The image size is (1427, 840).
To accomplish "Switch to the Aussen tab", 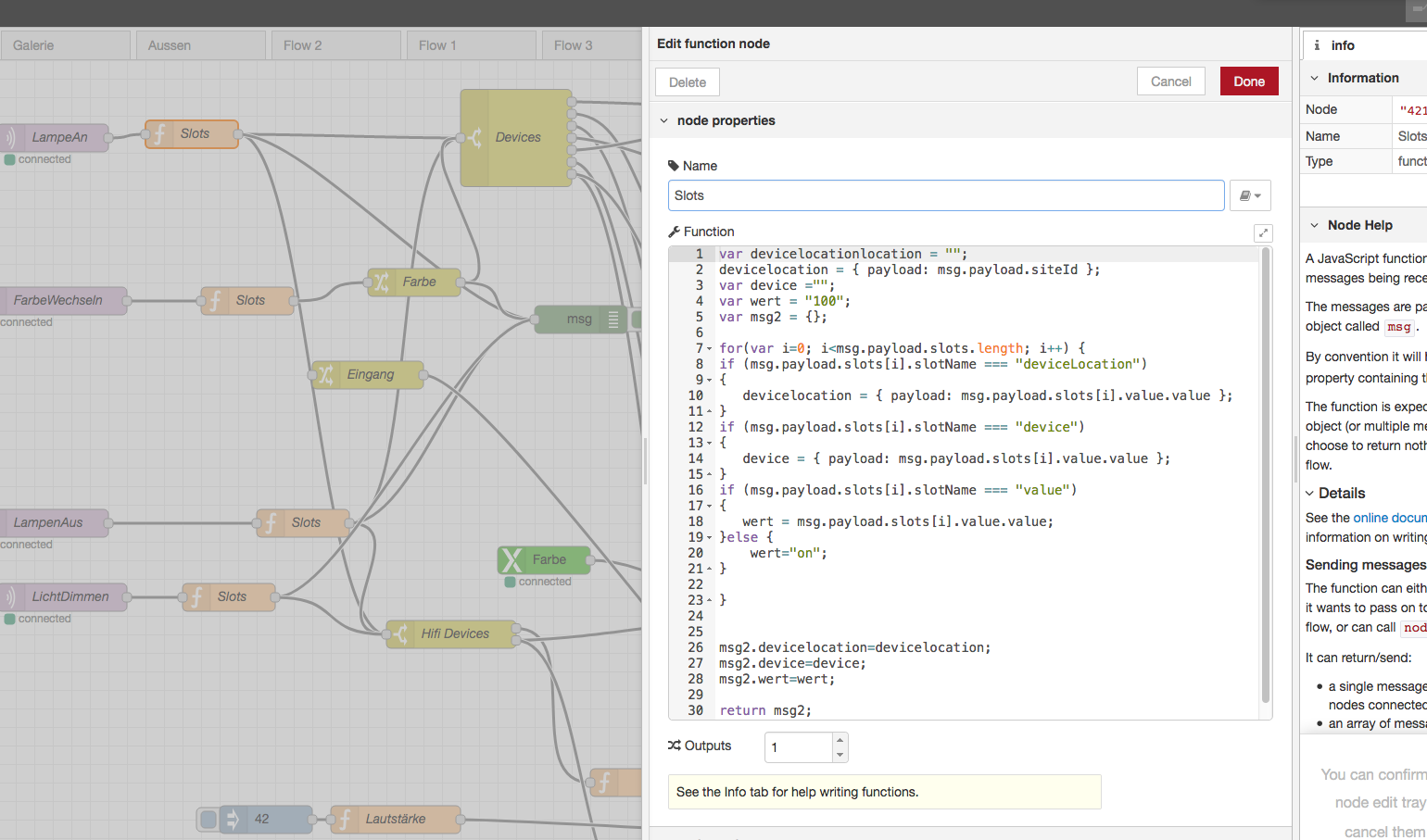I will tap(170, 45).
